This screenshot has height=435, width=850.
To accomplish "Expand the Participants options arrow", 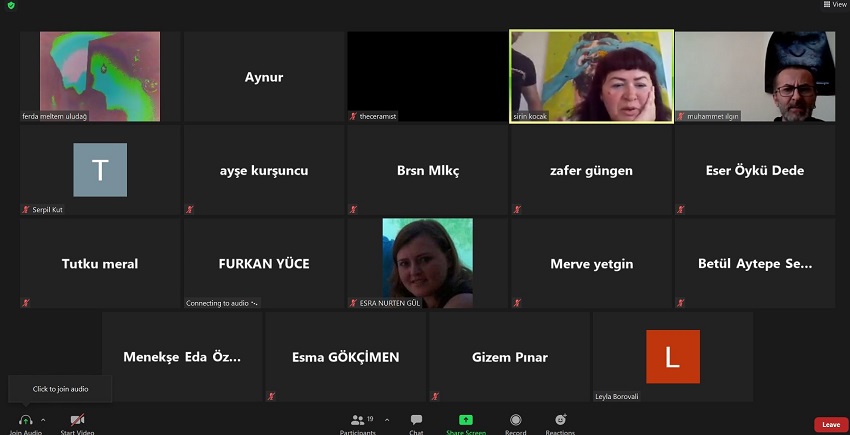I will [x=387, y=420].
